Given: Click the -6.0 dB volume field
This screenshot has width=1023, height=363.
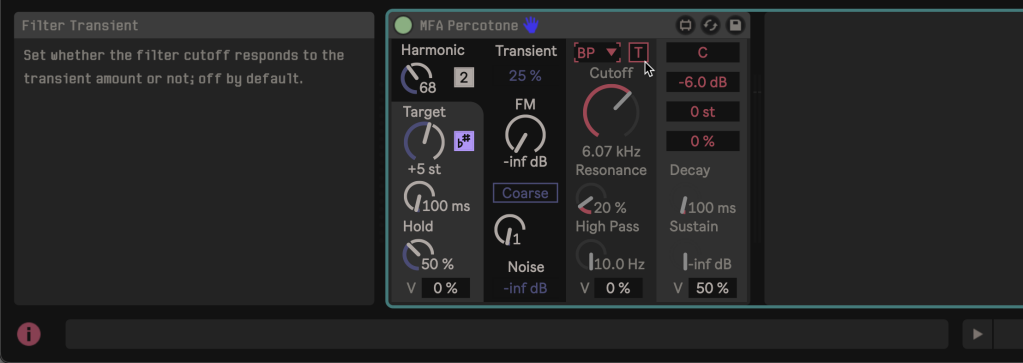Looking at the screenshot, I should [703, 82].
